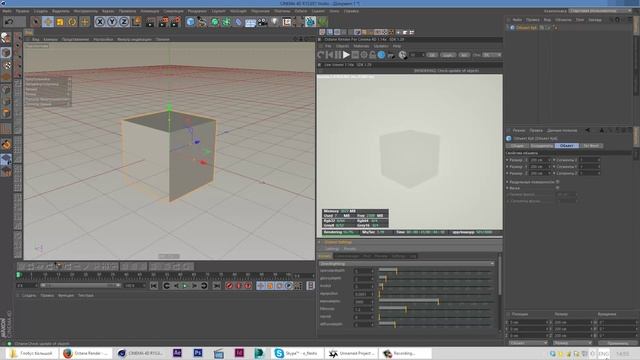The image size is (640, 360).
Task: Open Octane settings gear icon
Action: pos(364,55)
